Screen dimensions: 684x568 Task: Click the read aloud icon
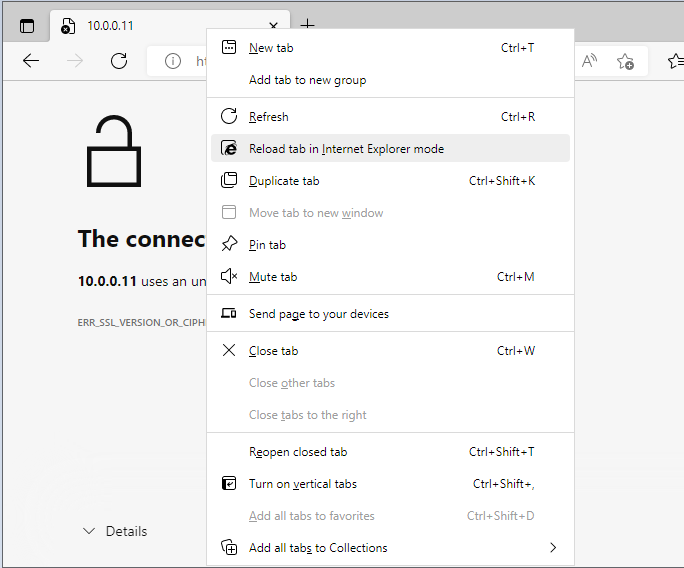590,61
